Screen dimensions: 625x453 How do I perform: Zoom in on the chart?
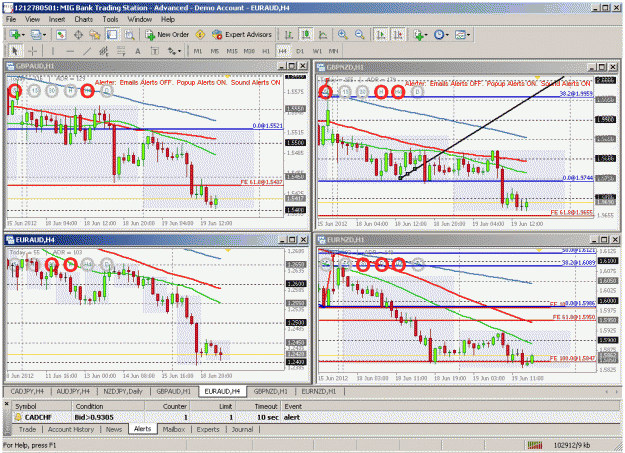point(342,35)
